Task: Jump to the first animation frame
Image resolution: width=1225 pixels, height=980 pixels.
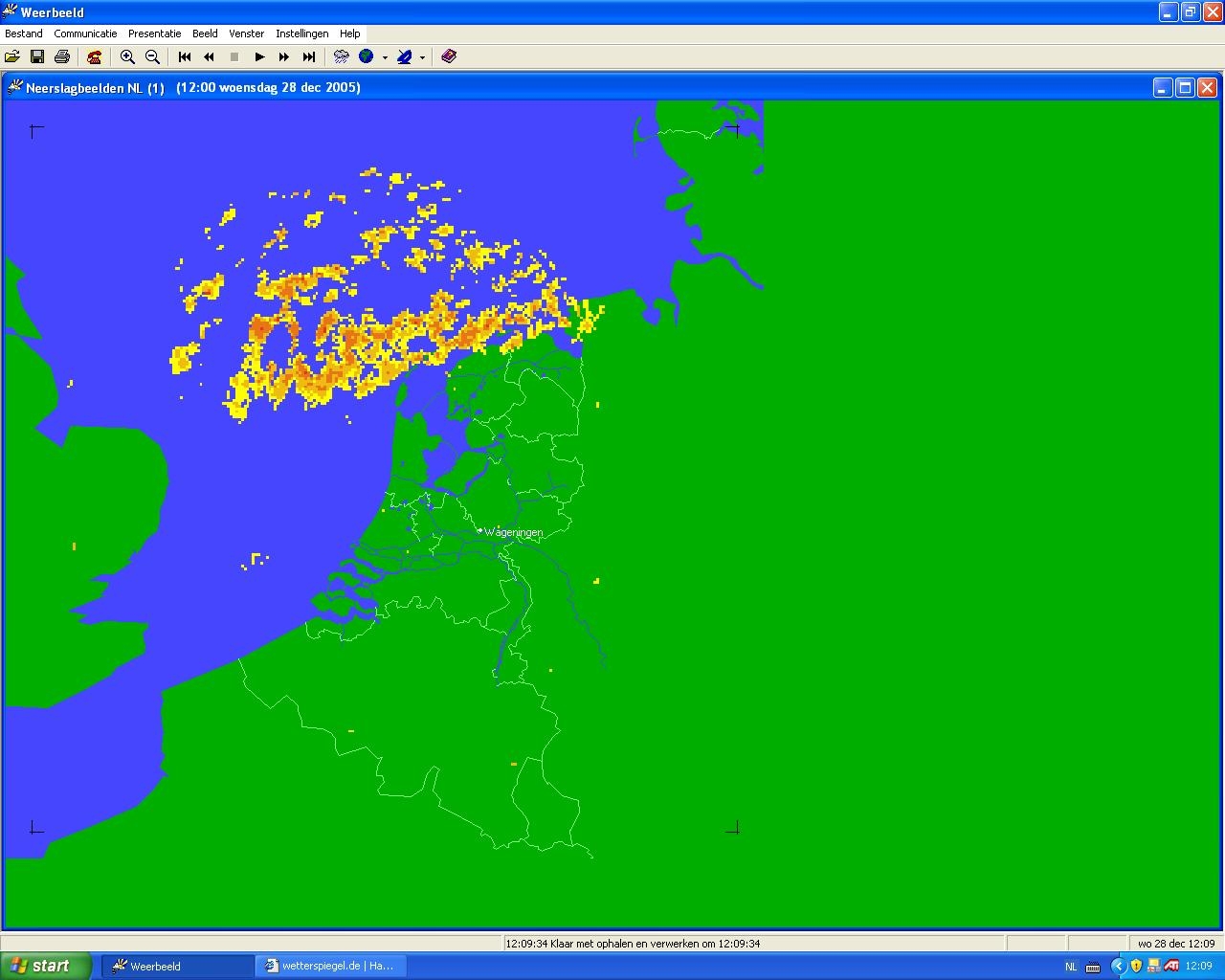Action: click(185, 57)
